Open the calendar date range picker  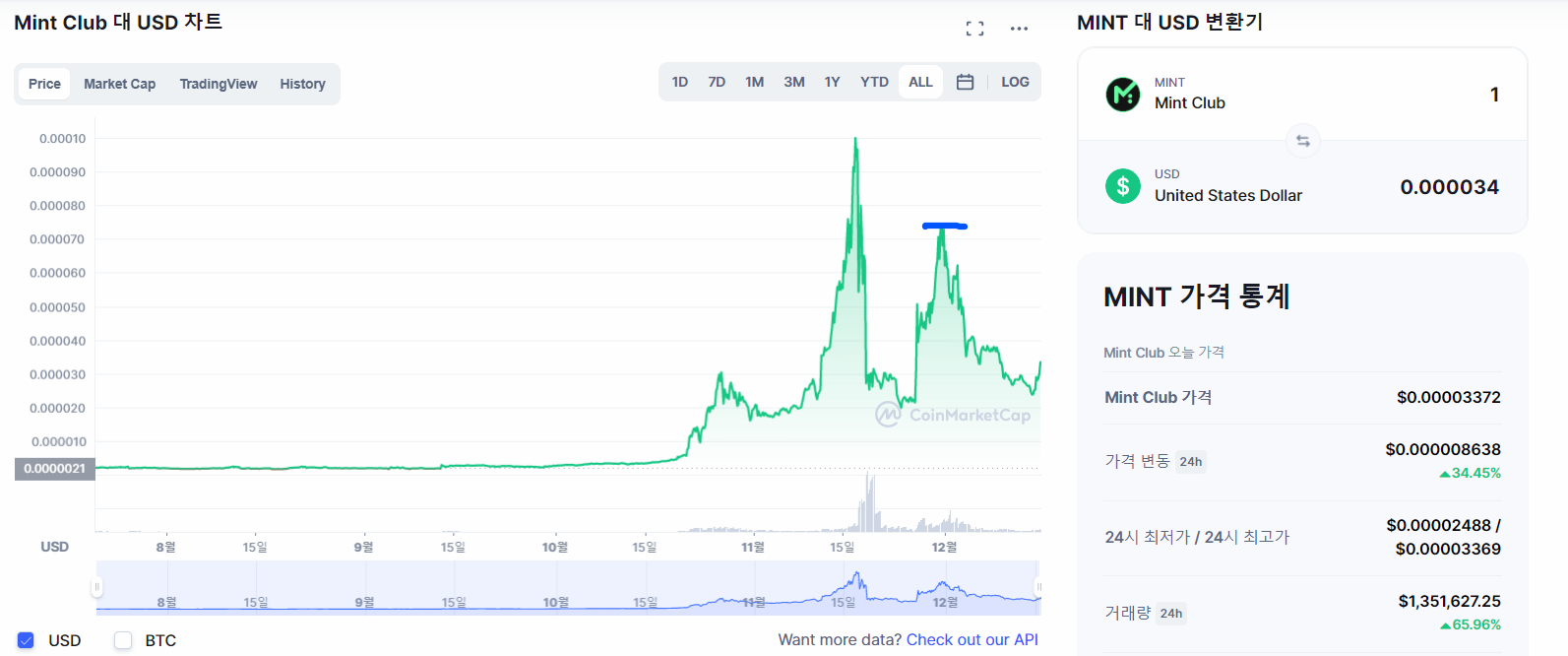coord(965,82)
